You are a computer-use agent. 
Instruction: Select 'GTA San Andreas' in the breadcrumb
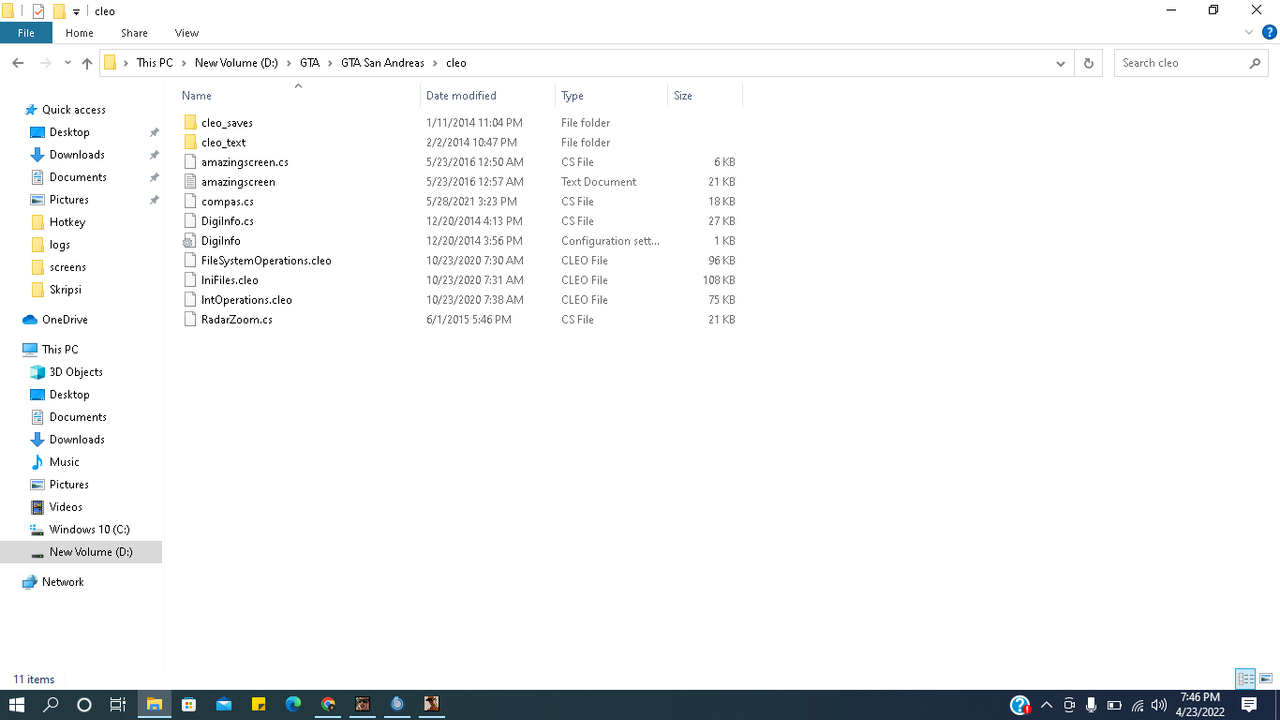(x=382, y=63)
